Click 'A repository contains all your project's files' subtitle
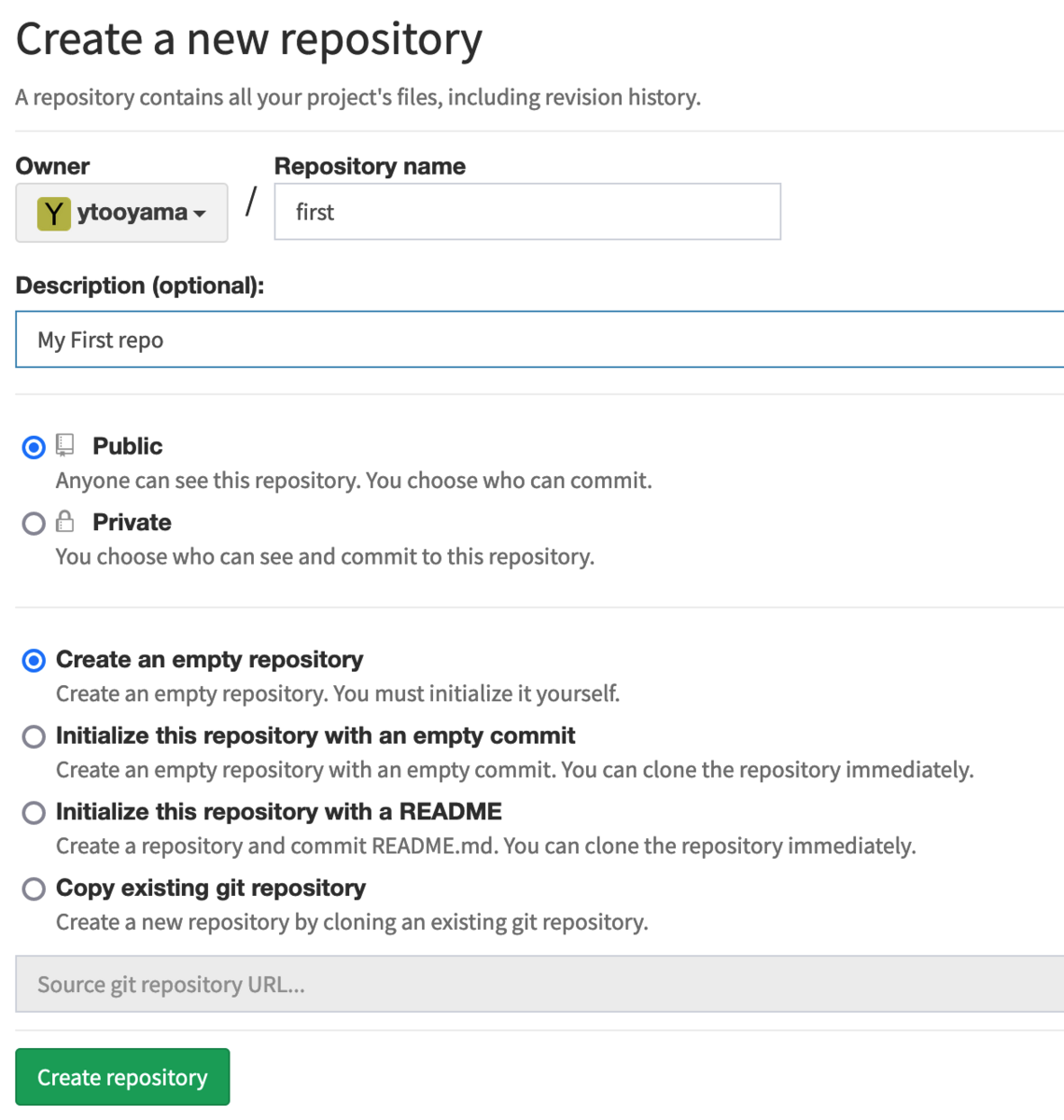The width and height of the screenshot is (1064, 1120). click(358, 97)
